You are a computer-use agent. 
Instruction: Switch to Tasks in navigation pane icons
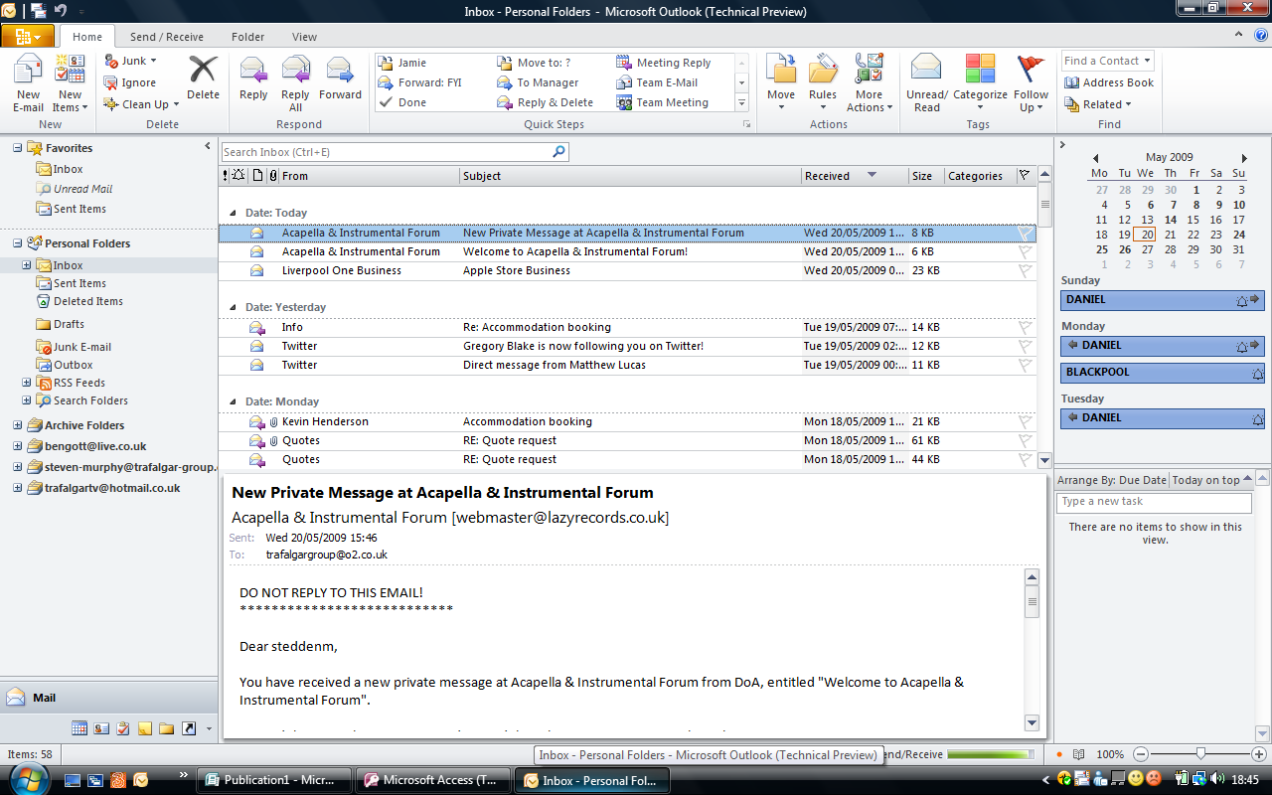(x=123, y=728)
